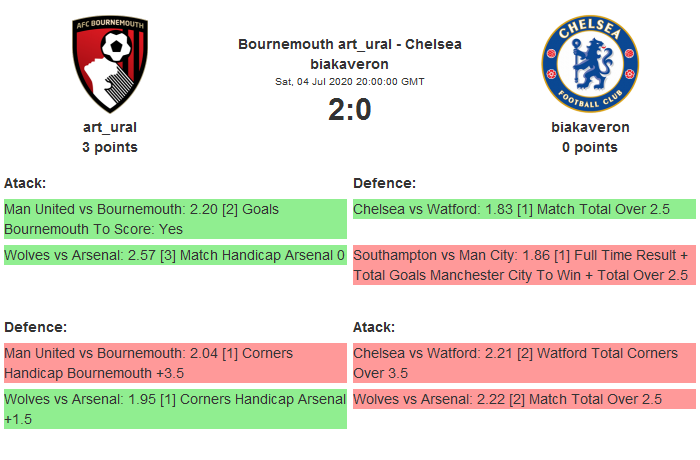Image resolution: width=700 pixels, height=460 pixels.
Task: Open the Bournemouth art_ural - Chelsea biakaveron match title
Action: 350,54
